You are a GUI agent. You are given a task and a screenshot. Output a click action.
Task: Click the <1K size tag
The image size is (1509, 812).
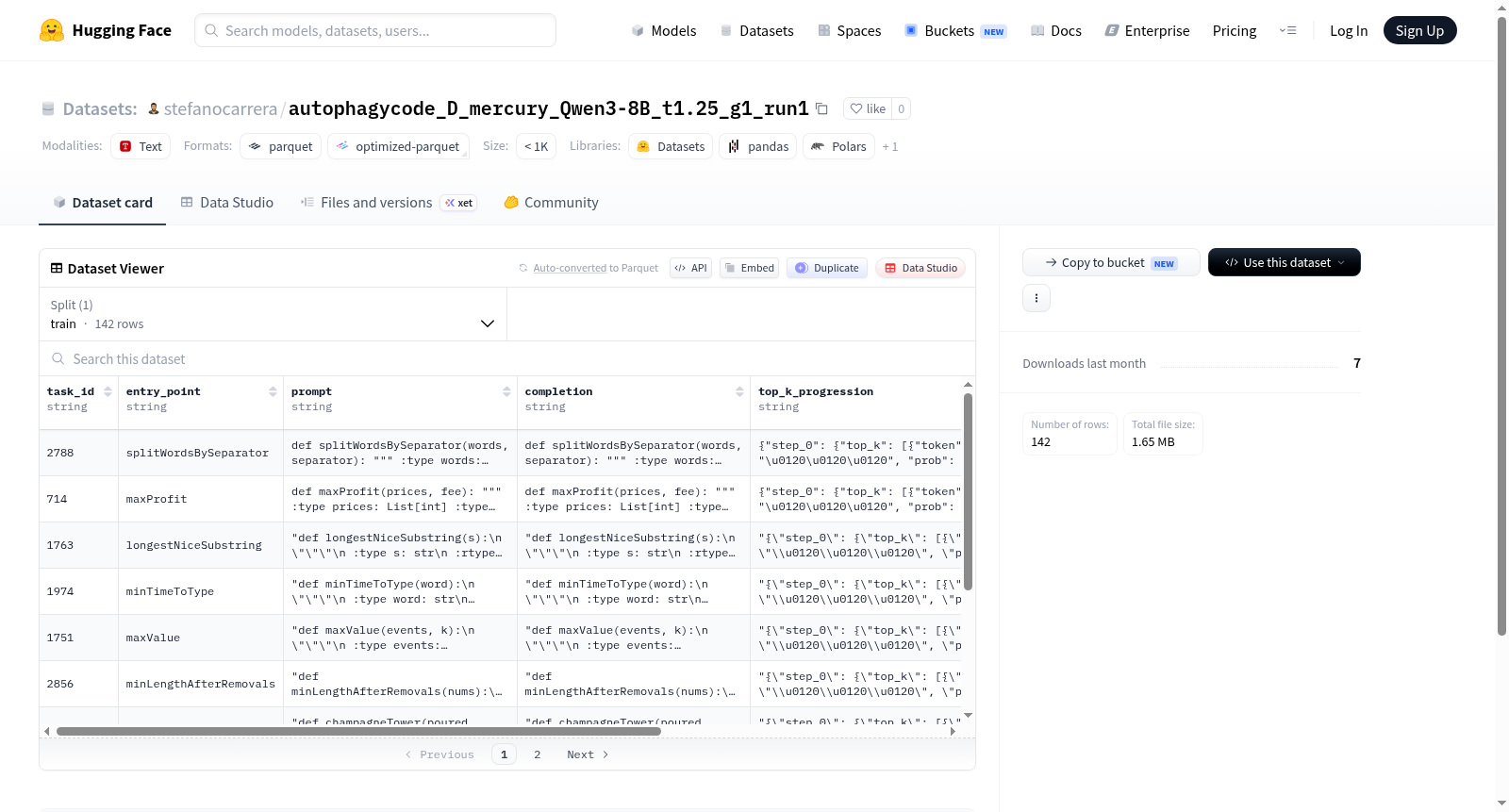coord(536,146)
